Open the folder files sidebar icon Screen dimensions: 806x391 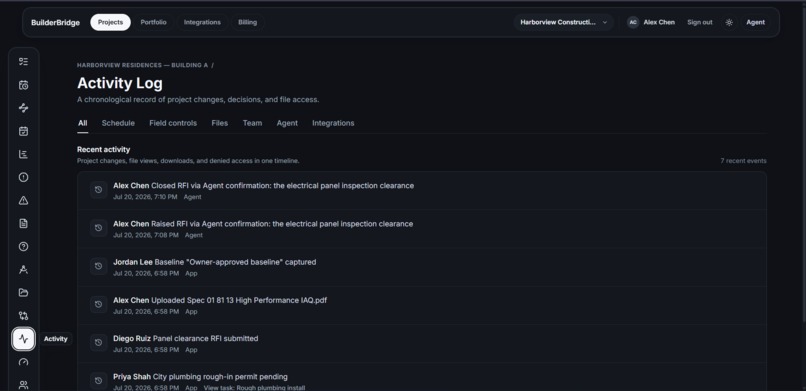click(x=23, y=293)
